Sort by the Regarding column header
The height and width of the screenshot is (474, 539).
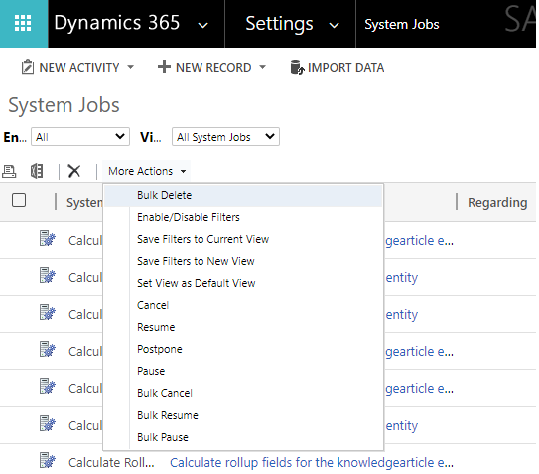pyautogui.click(x=497, y=202)
